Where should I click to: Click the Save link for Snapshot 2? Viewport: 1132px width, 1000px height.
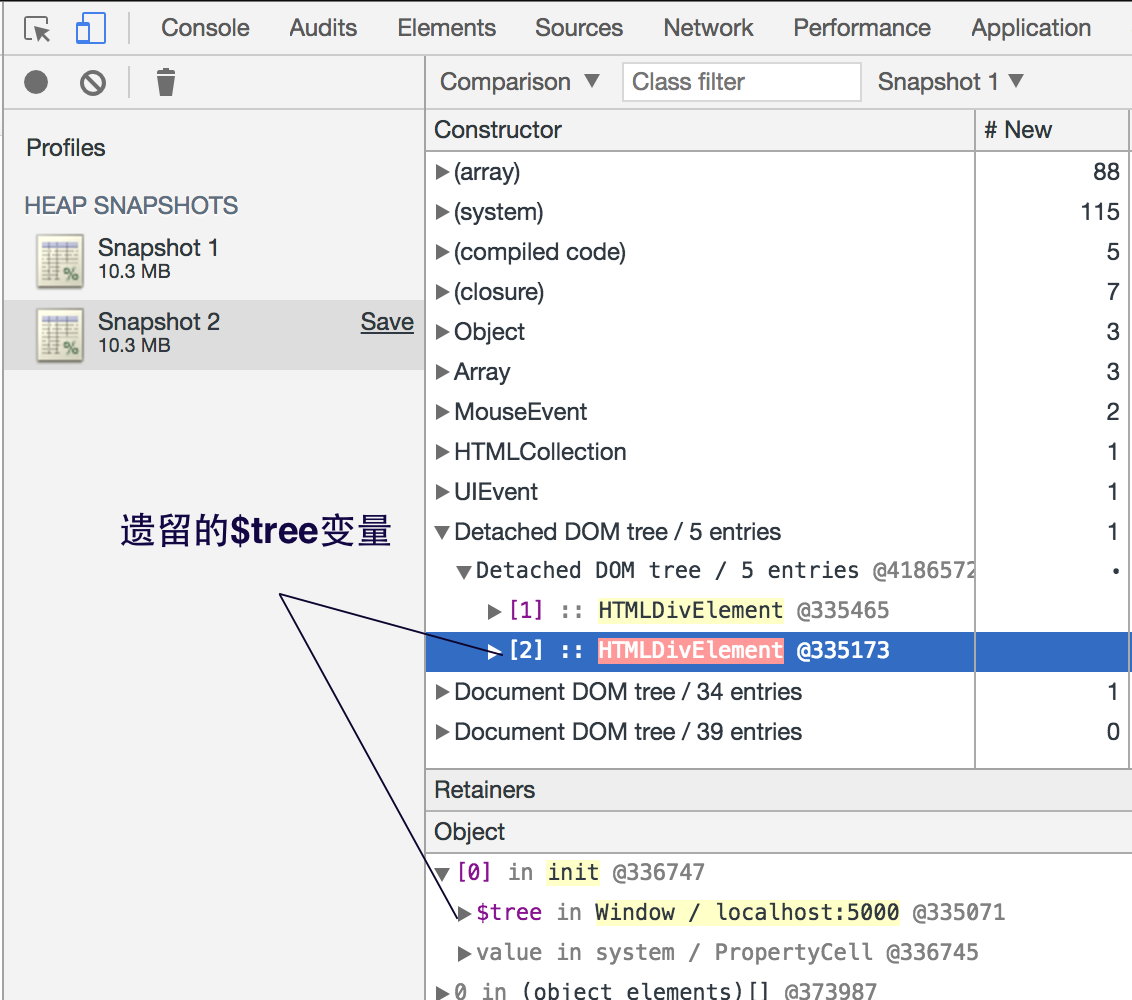pyautogui.click(x=387, y=321)
